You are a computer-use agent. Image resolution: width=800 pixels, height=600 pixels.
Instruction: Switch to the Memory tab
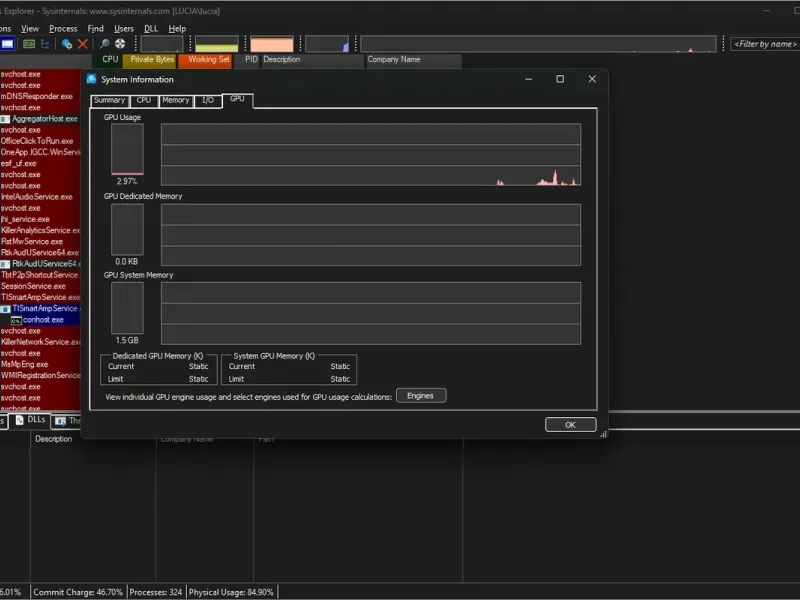176,101
